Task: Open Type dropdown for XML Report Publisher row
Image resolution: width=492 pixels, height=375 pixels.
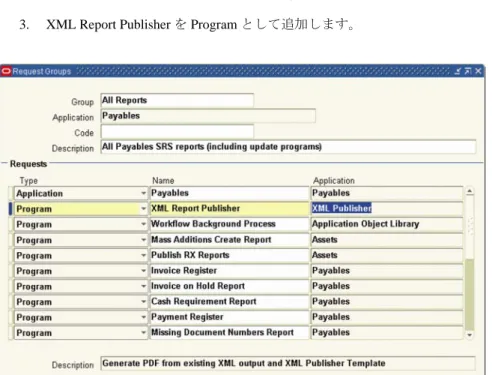Action: (x=143, y=209)
